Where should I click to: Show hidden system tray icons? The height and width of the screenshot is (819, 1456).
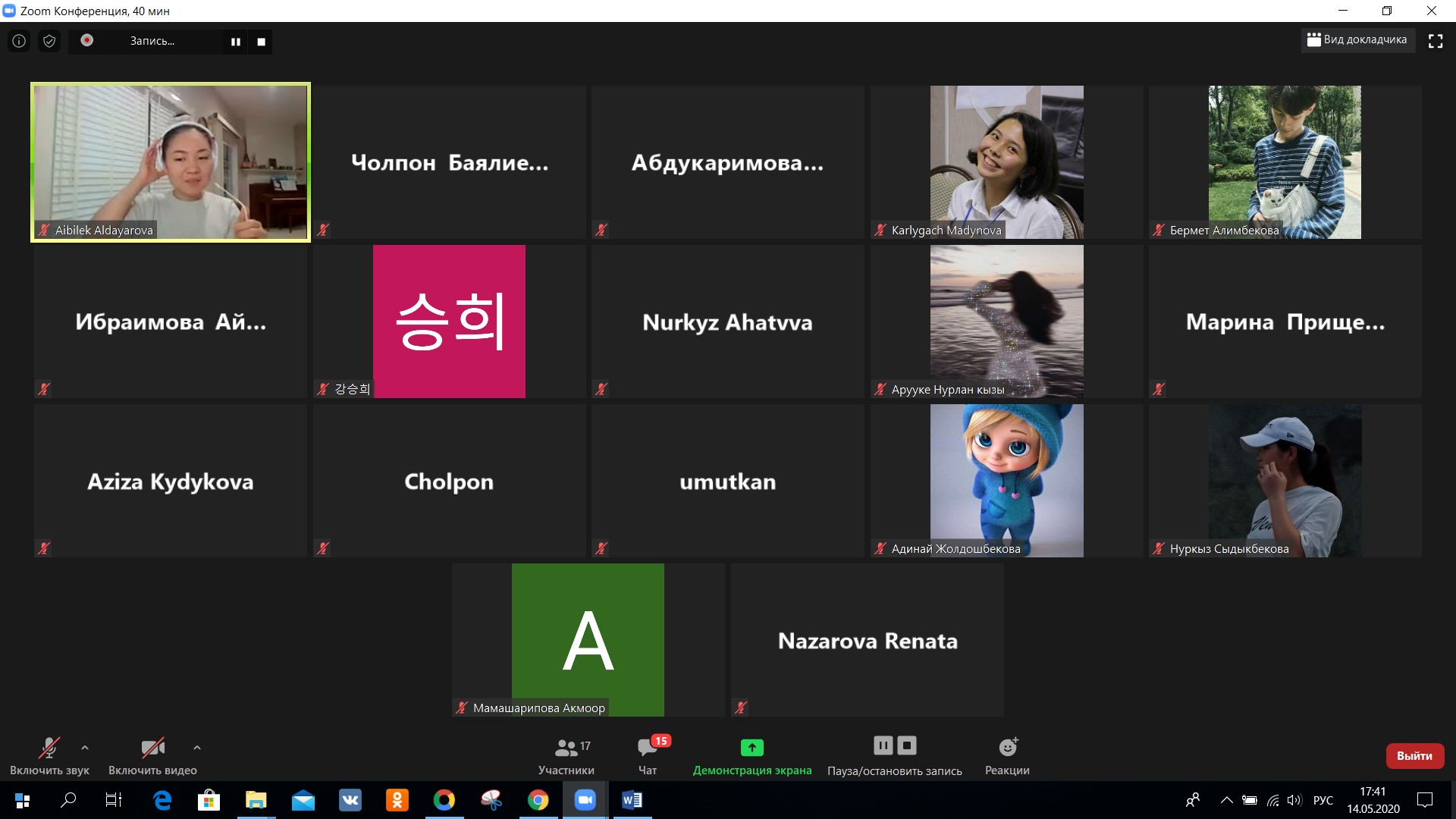click(x=1226, y=800)
